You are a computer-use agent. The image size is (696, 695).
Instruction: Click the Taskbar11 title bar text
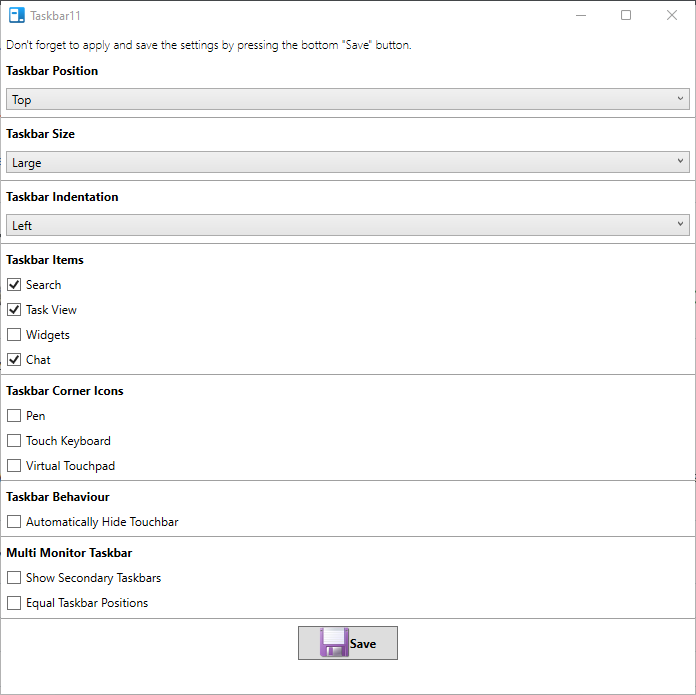click(x=53, y=16)
